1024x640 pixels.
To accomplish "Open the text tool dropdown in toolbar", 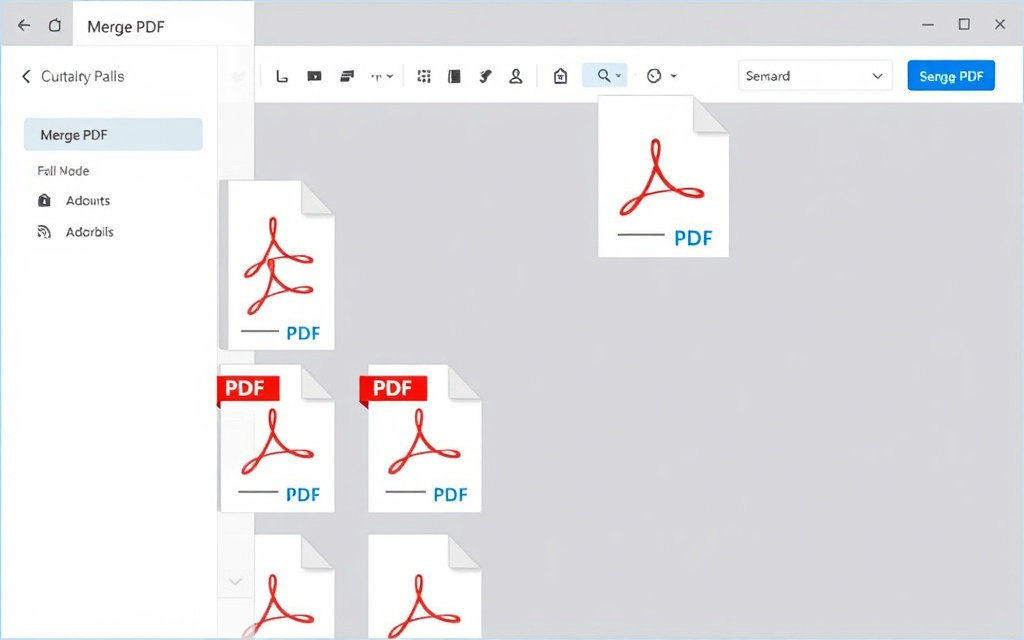I will [x=382, y=76].
